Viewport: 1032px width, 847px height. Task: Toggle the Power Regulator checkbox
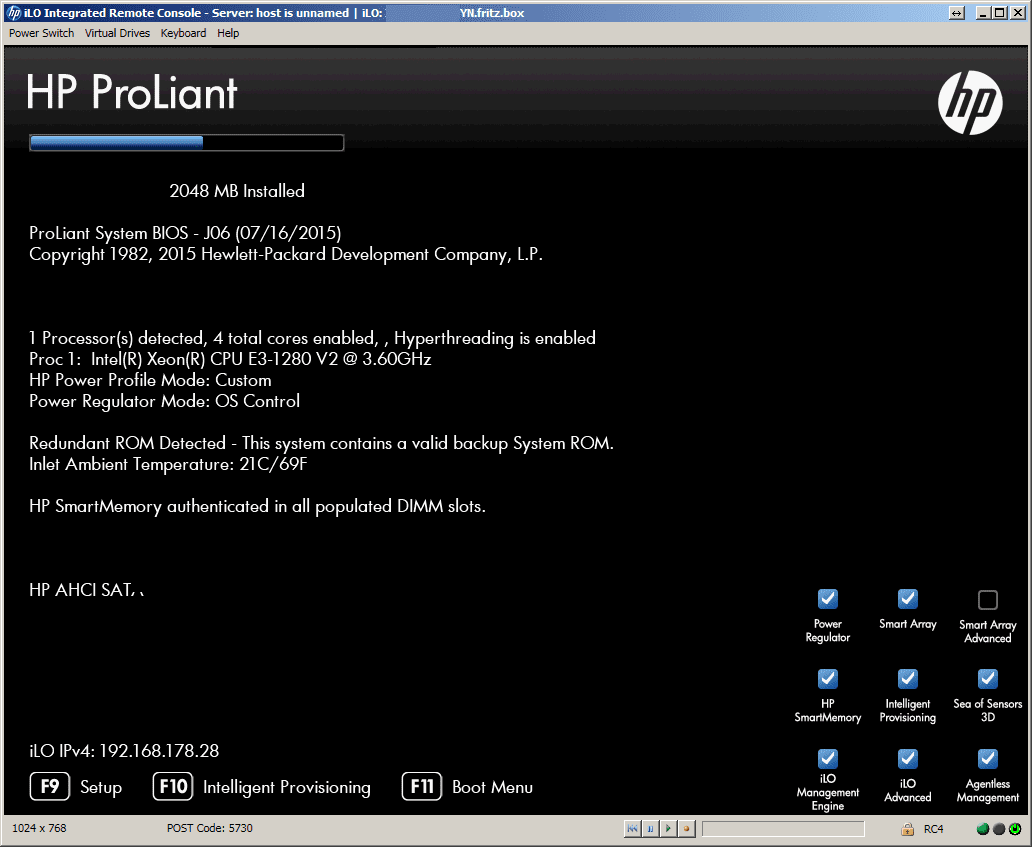[828, 599]
